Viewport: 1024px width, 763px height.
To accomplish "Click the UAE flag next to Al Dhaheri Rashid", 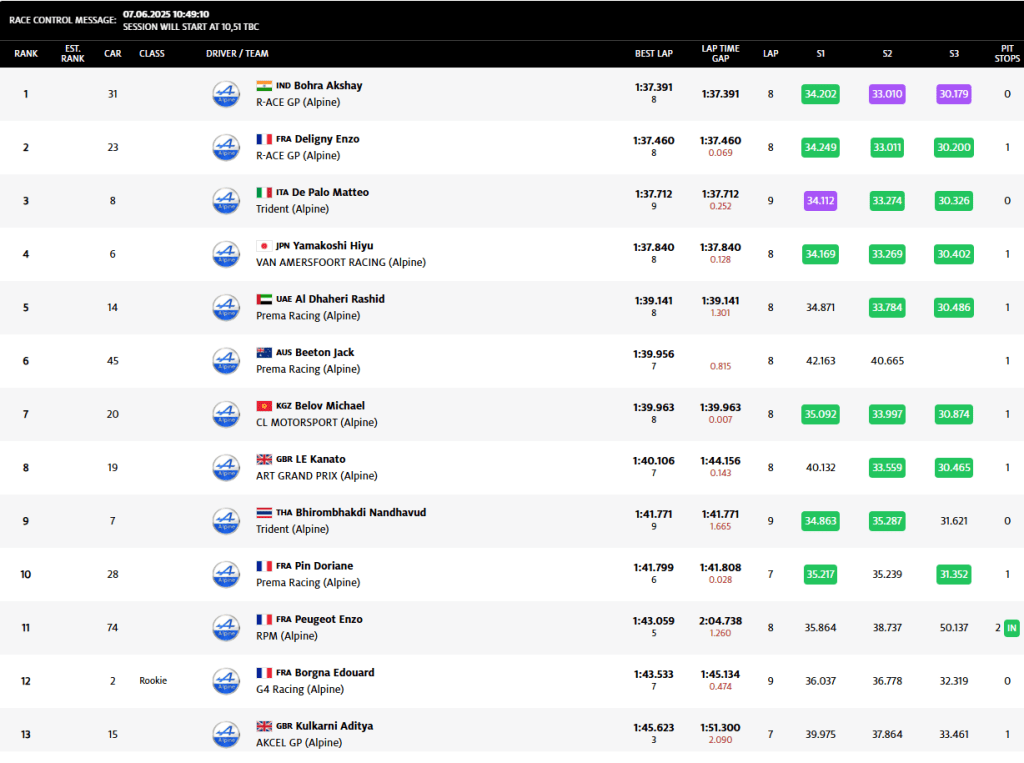I will (x=264, y=299).
